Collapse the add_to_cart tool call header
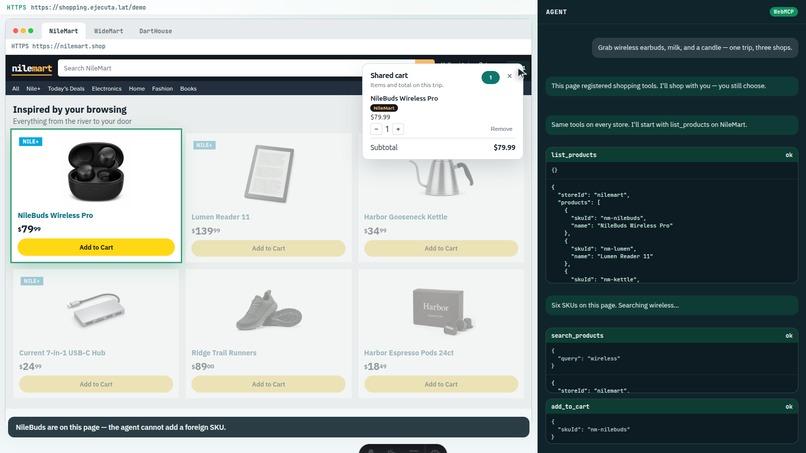 pyautogui.click(x=671, y=407)
